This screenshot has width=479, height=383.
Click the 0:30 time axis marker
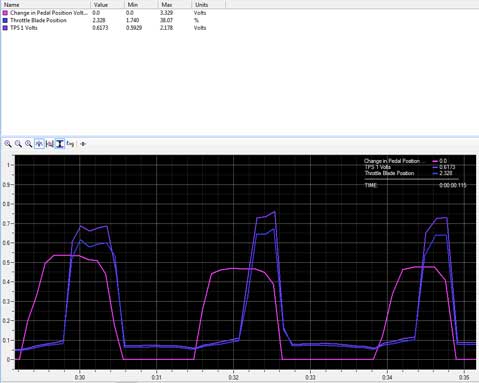pos(80,378)
